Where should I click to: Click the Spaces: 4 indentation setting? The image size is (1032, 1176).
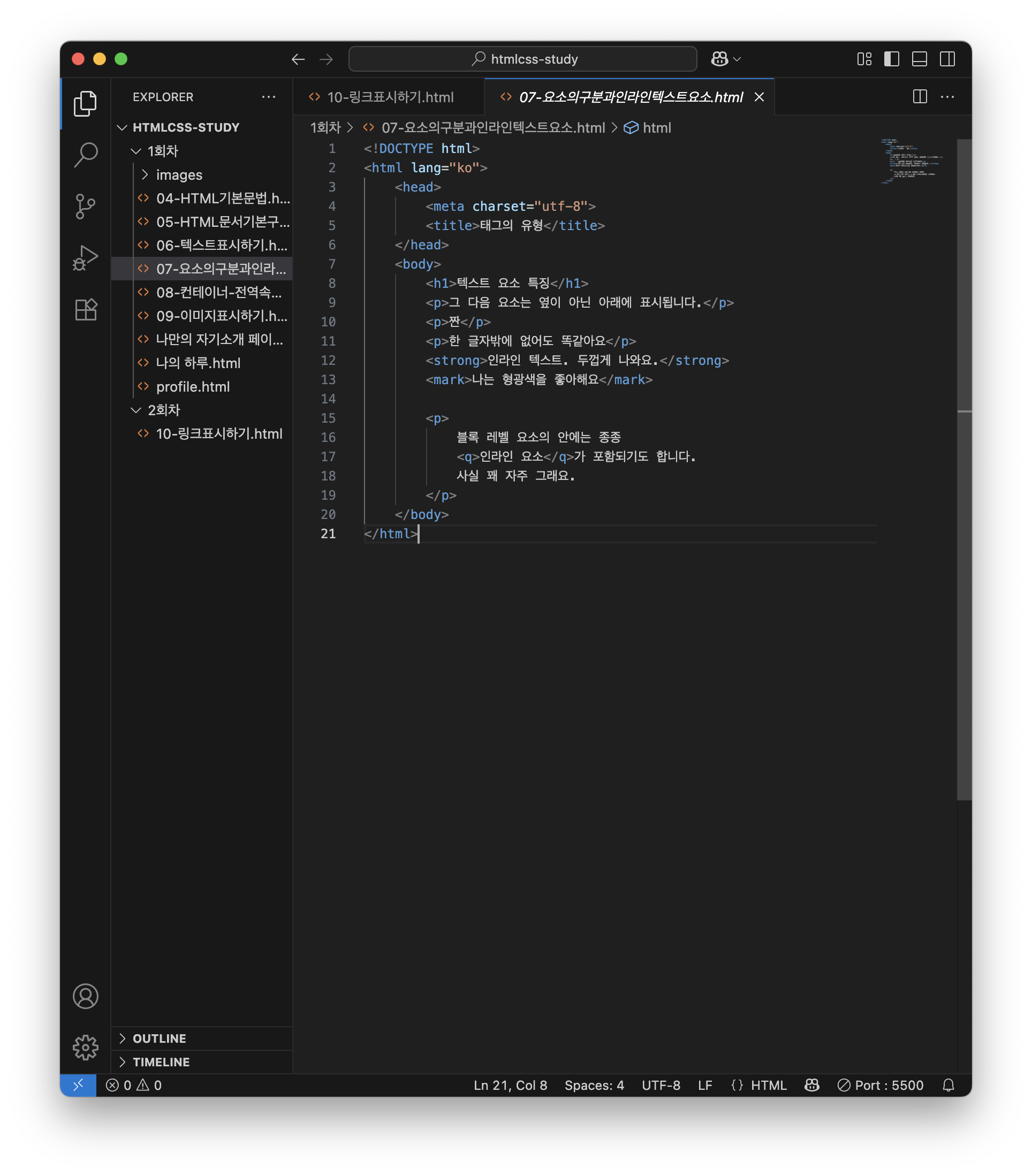click(x=594, y=1085)
